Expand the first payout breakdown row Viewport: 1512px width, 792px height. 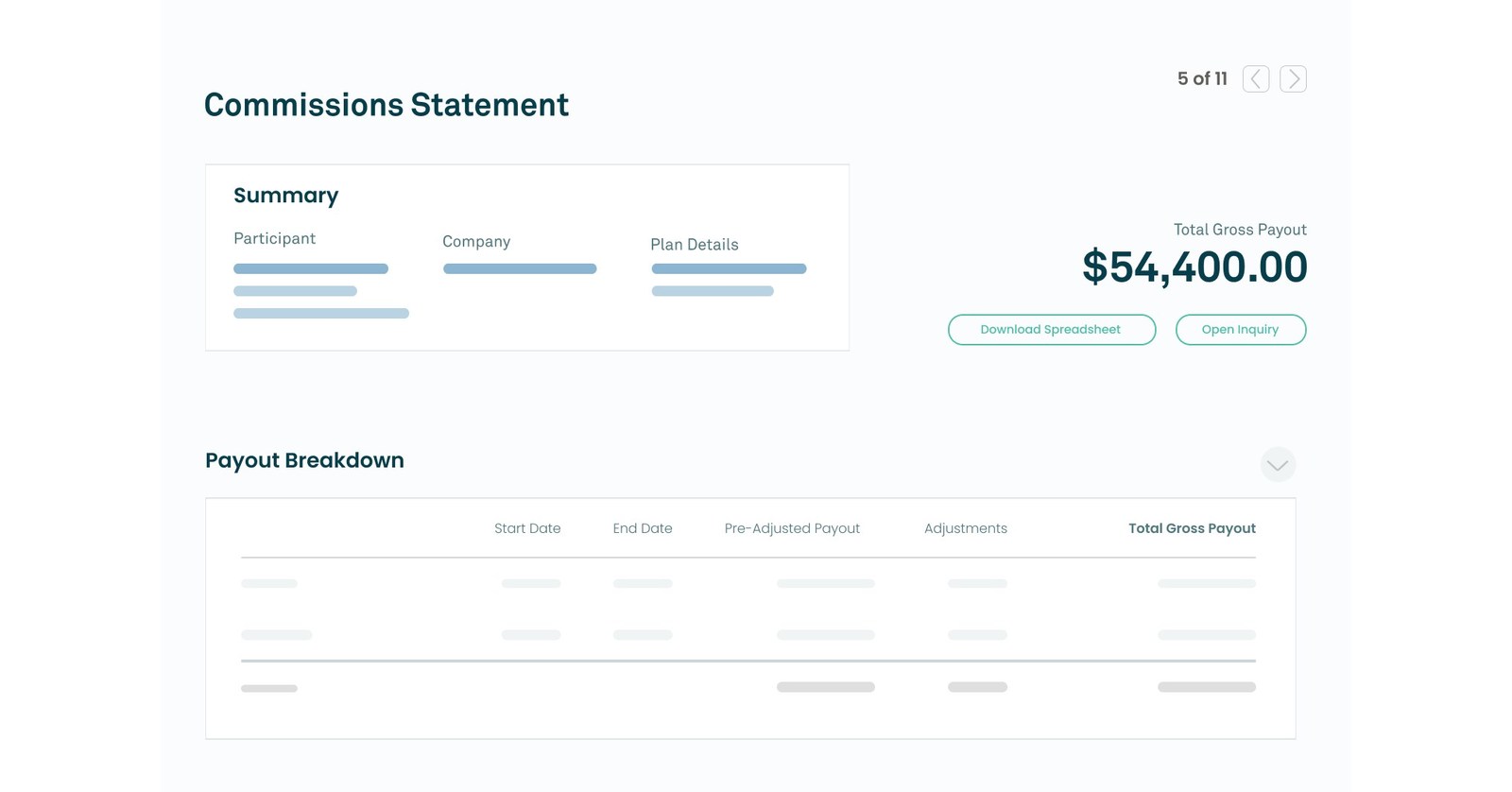pos(269,583)
